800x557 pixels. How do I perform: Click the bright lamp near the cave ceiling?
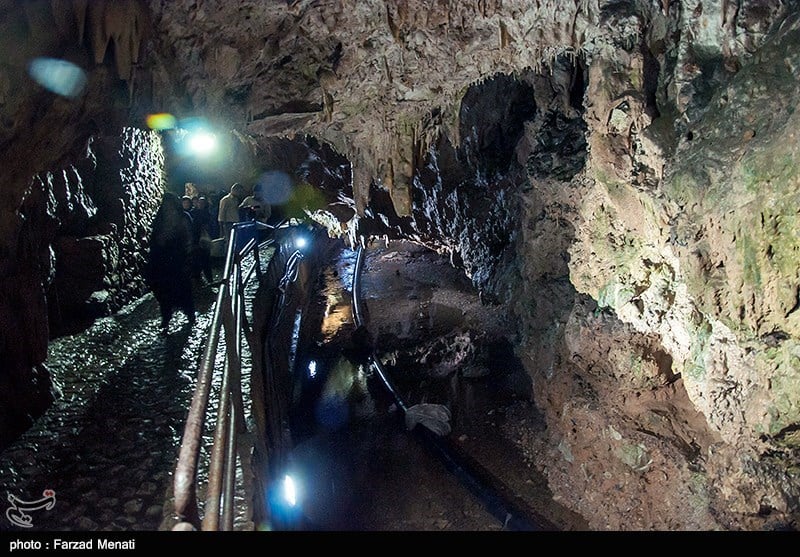(x=202, y=143)
